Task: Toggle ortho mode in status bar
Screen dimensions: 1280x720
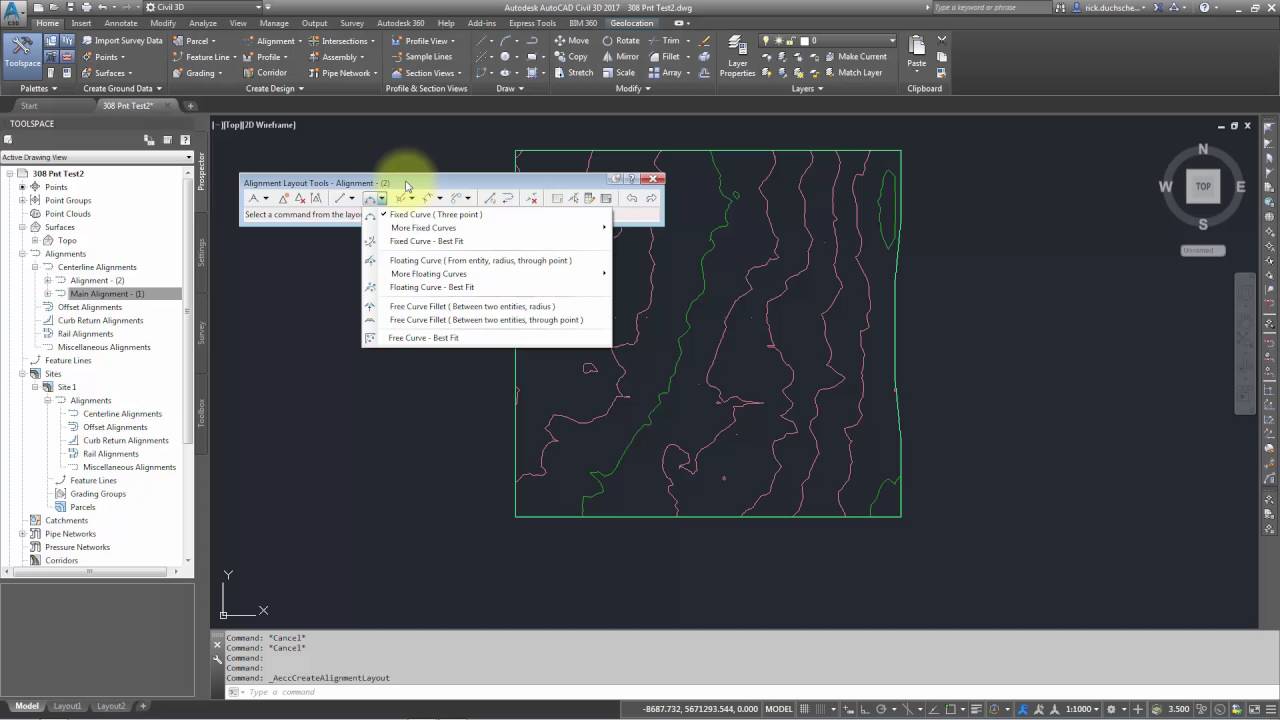Action: (865, 708)
